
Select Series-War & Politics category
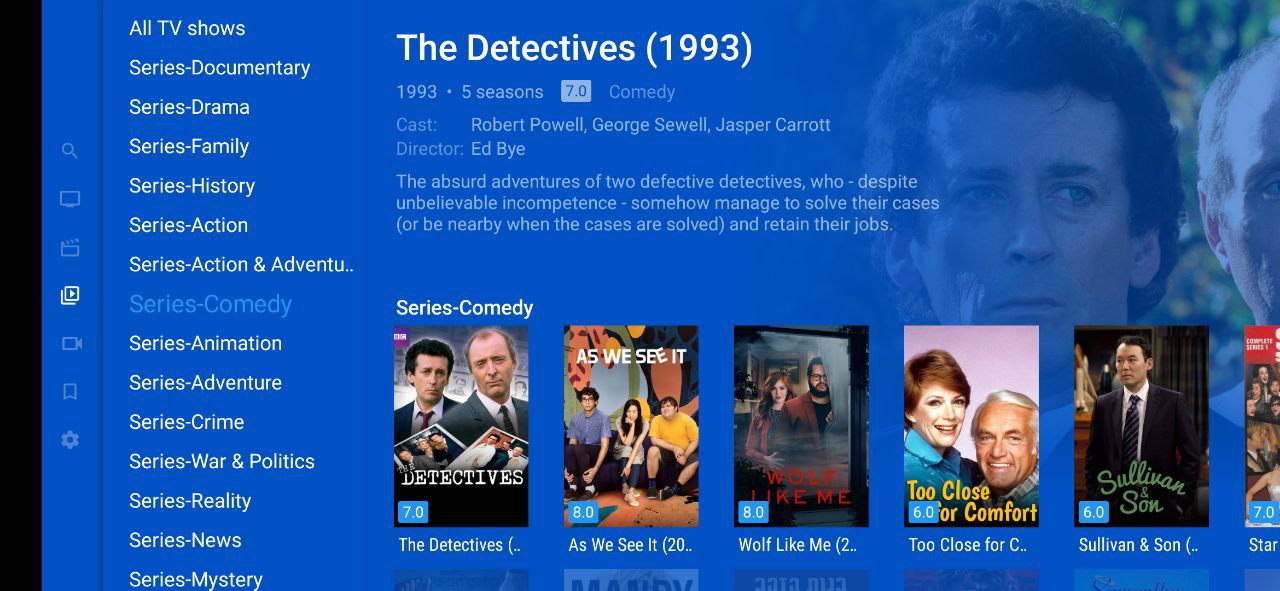click(x=222, y=461)
